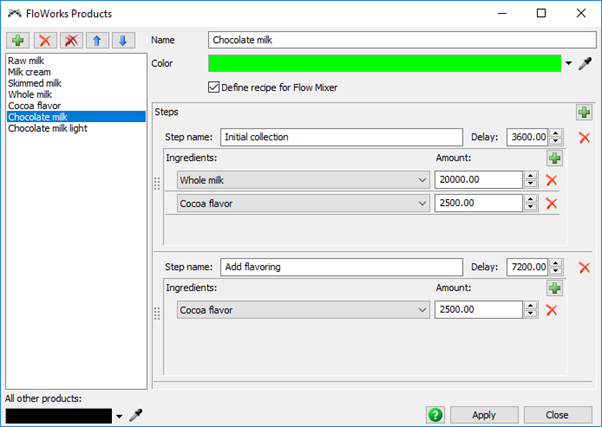Open All other products color dropdown
Image resolution: width=602 pixels, height=427 pixels.
coord(119,415)
